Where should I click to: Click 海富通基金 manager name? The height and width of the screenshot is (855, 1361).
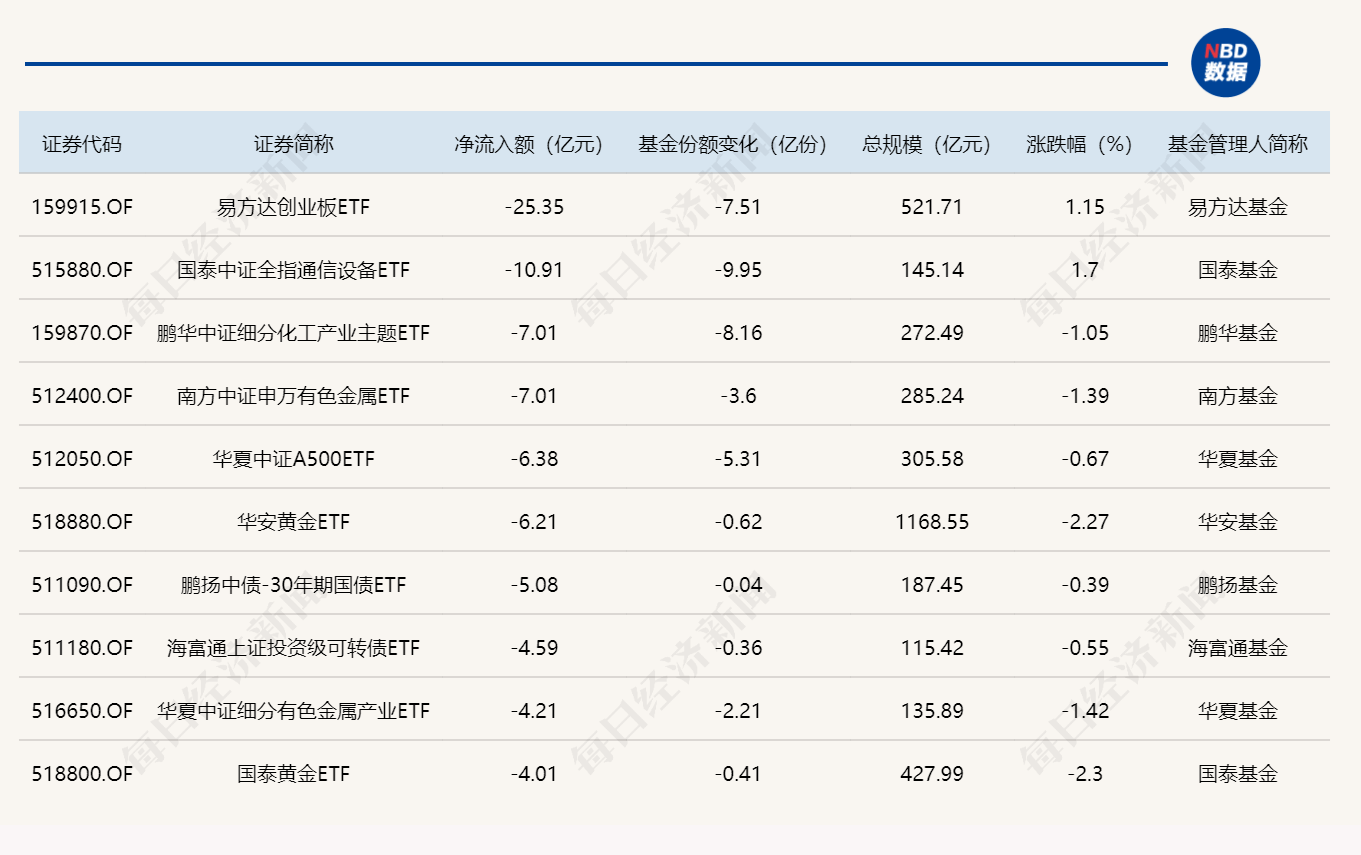click(x=1237, y=648)
